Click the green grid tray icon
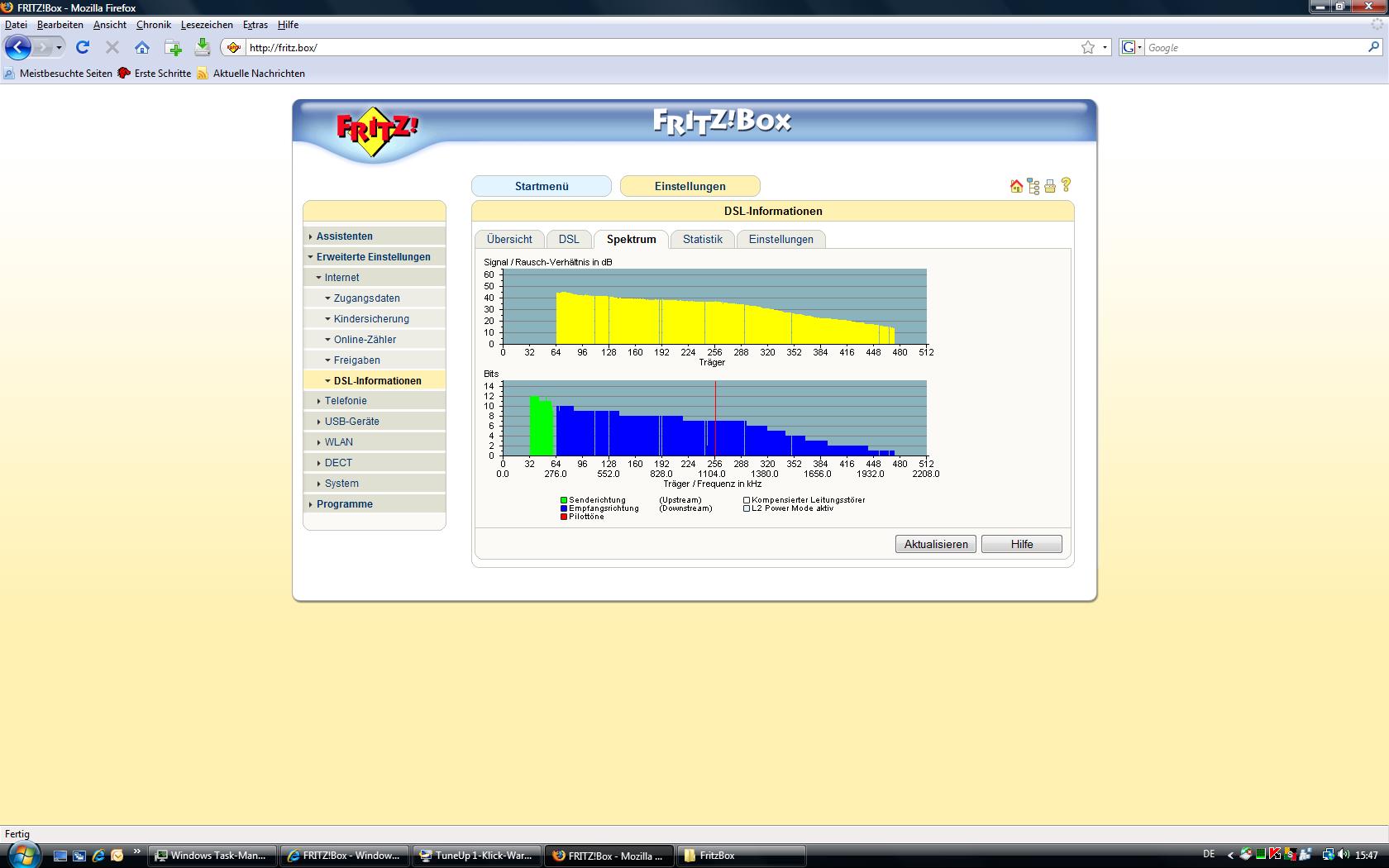1389x868 pixels. pyautogui.click(x=1261, y=855)
